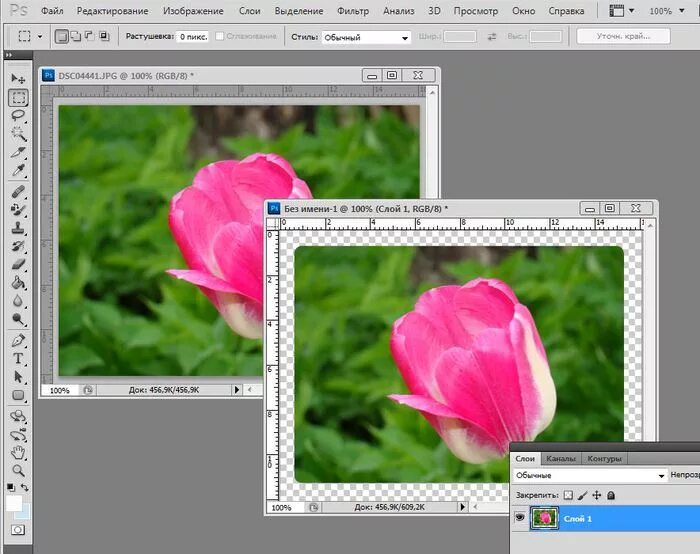Select the Zoom tool

(x=18, y=471)
